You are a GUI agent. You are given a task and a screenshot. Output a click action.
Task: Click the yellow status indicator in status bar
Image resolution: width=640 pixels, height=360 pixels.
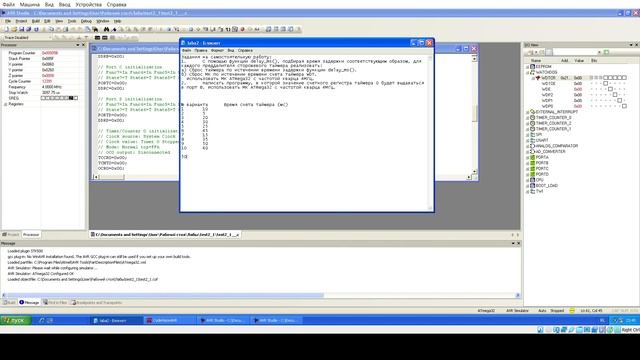tap(572, 311)
